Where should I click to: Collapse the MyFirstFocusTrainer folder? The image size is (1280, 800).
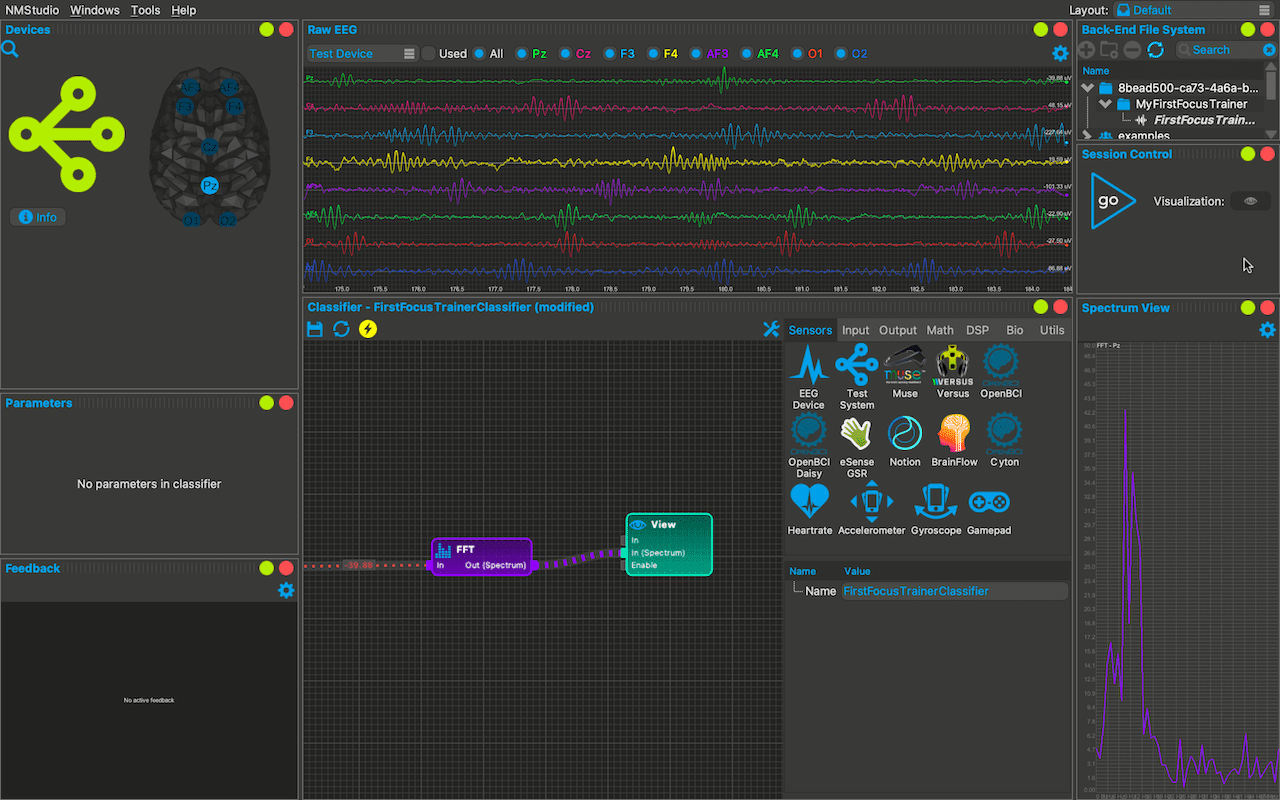coord(1105,104)
